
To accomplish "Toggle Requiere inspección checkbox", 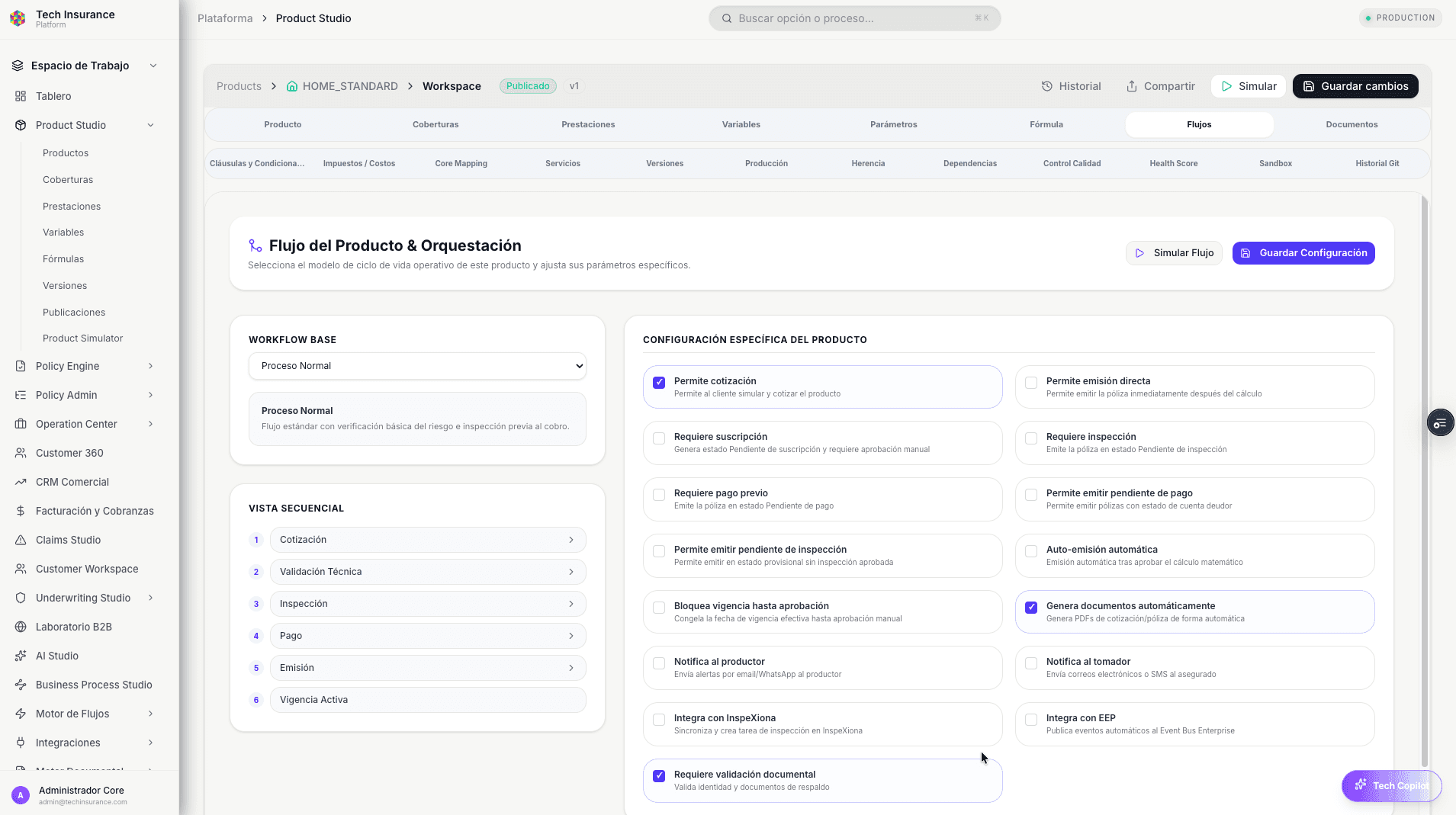I will pyautogui.click(x=1031, y=438).
